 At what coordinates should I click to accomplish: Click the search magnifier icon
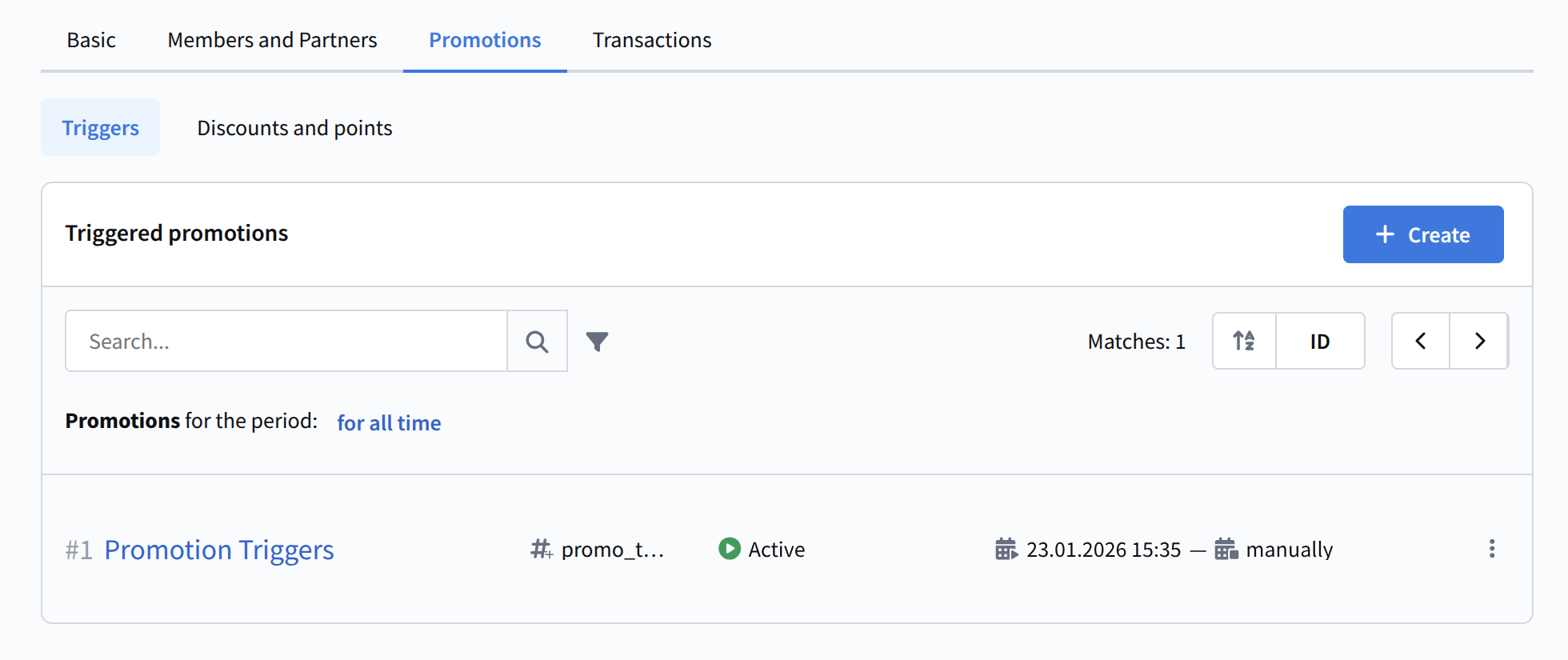pyautogui.click(x=537, y=342)
